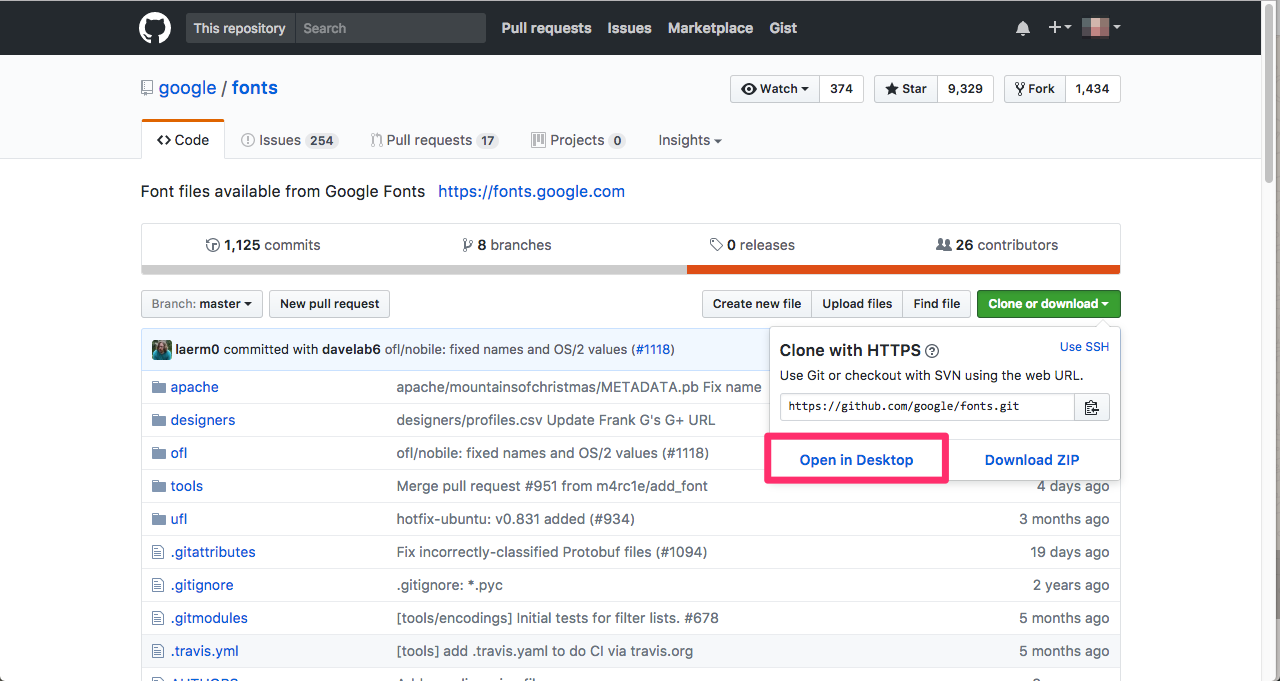Click the .gitattributes file icon
The height and width of the screenshot is (681, 1280).
tap(157, 552)
